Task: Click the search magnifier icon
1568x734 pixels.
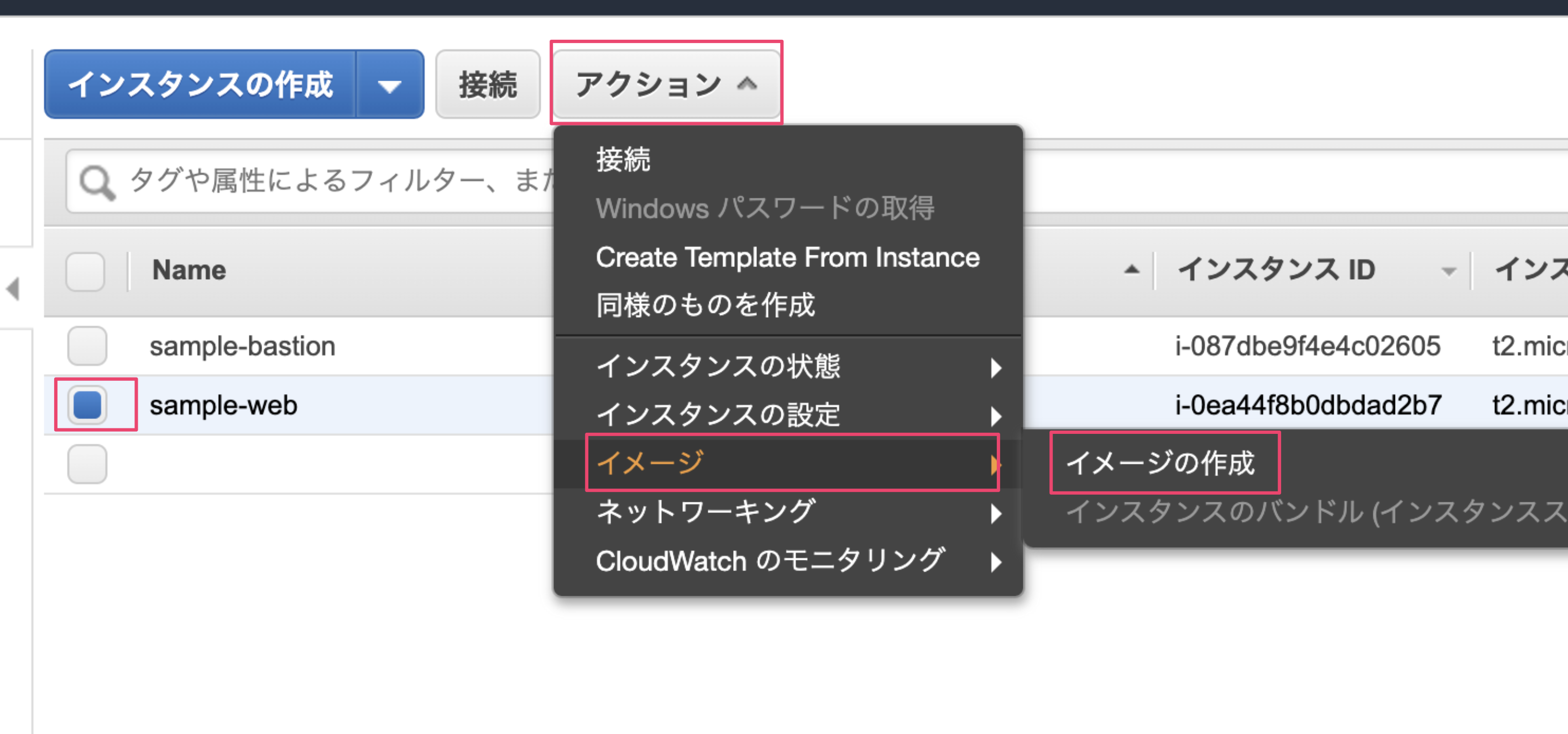Action: coord(96,181)
